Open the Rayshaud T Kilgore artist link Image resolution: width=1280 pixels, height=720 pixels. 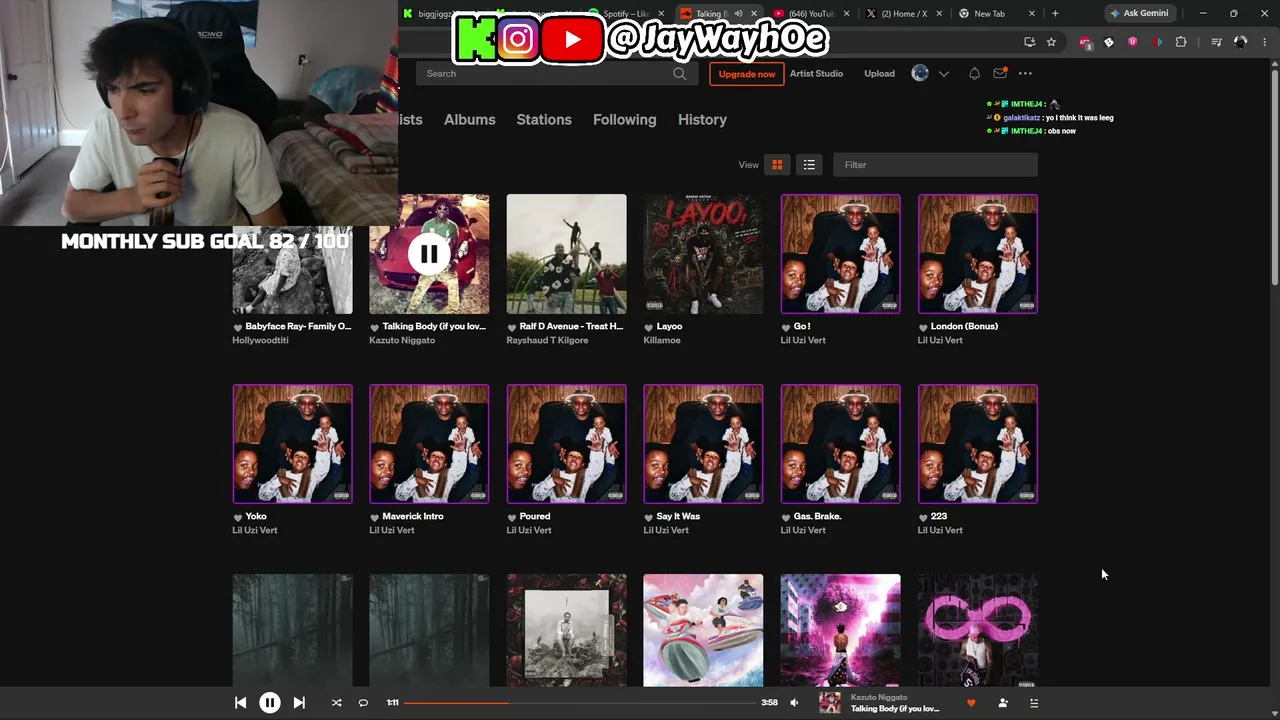(x=547, y=340)
